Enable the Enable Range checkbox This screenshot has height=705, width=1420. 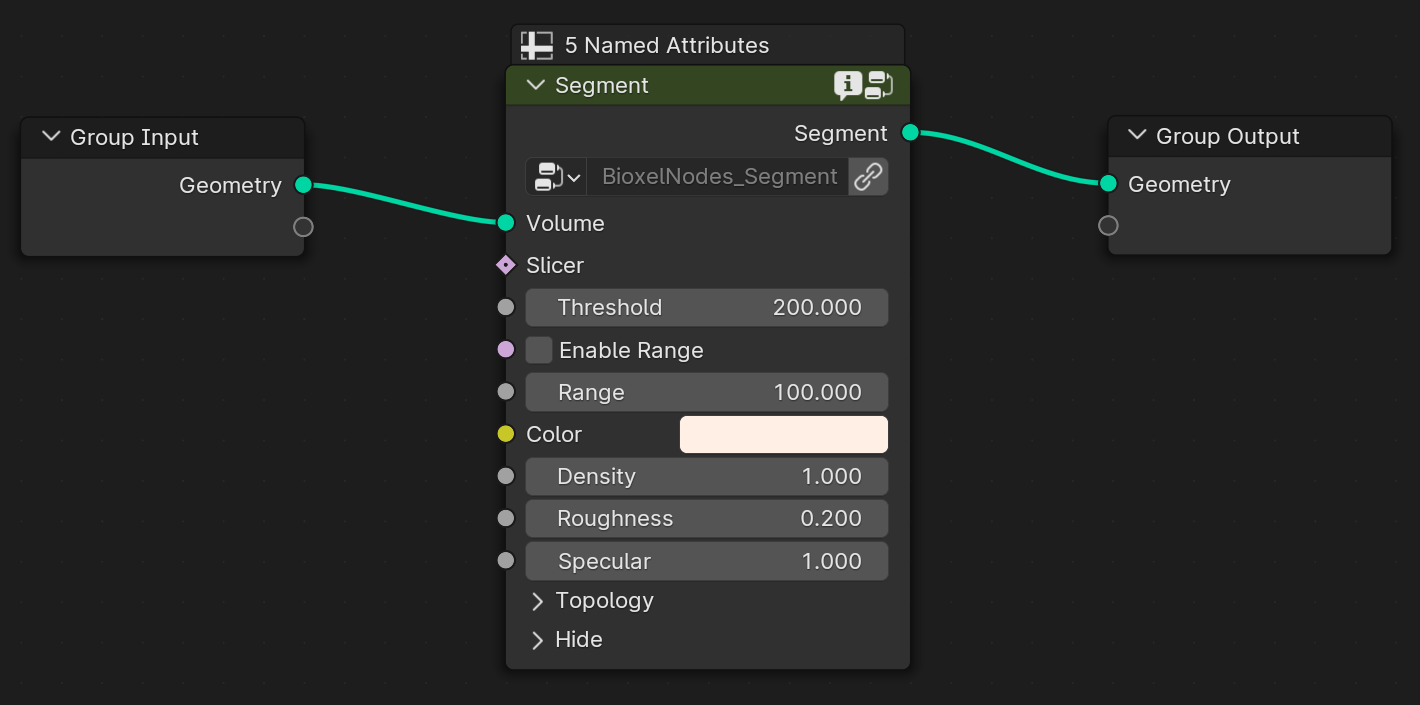(x=539, y=350)
